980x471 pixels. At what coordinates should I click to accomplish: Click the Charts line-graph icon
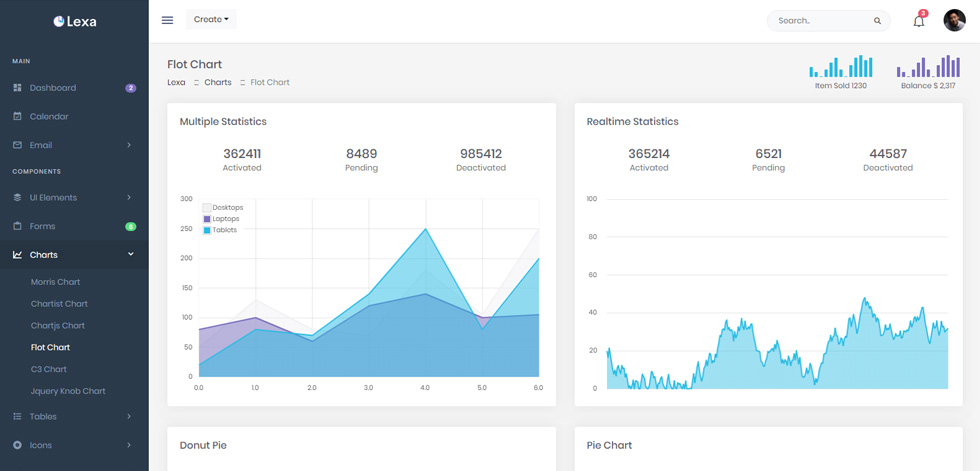coord(18,255)
